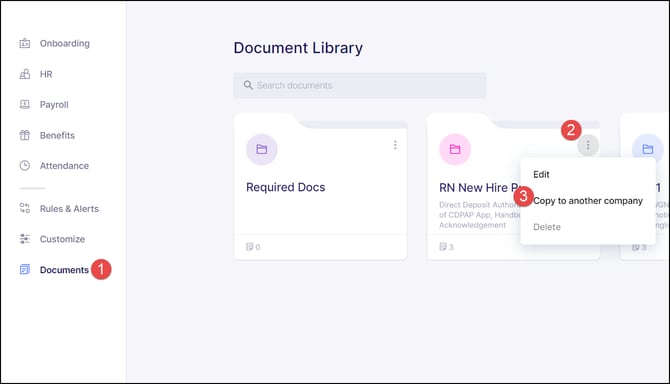This screenshot has height=384, width=670.
Task: Open the Customize page
Action: pos(62,239)
